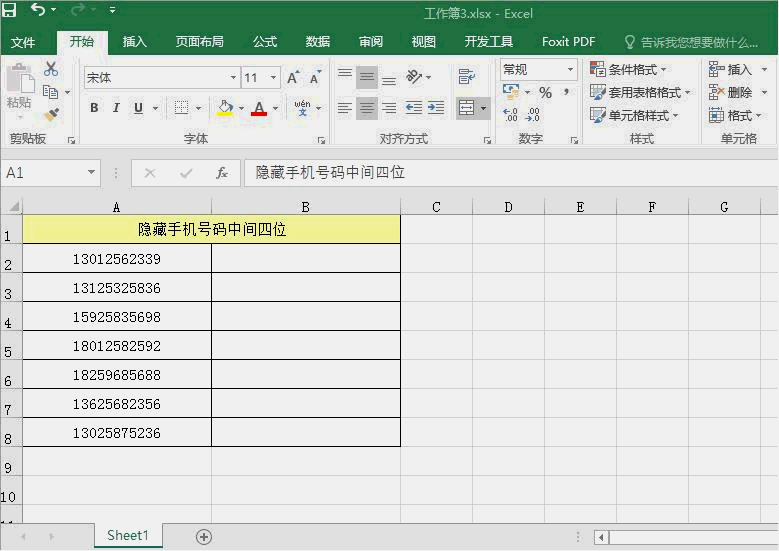Decrease decimal places

tap(533, 115)
